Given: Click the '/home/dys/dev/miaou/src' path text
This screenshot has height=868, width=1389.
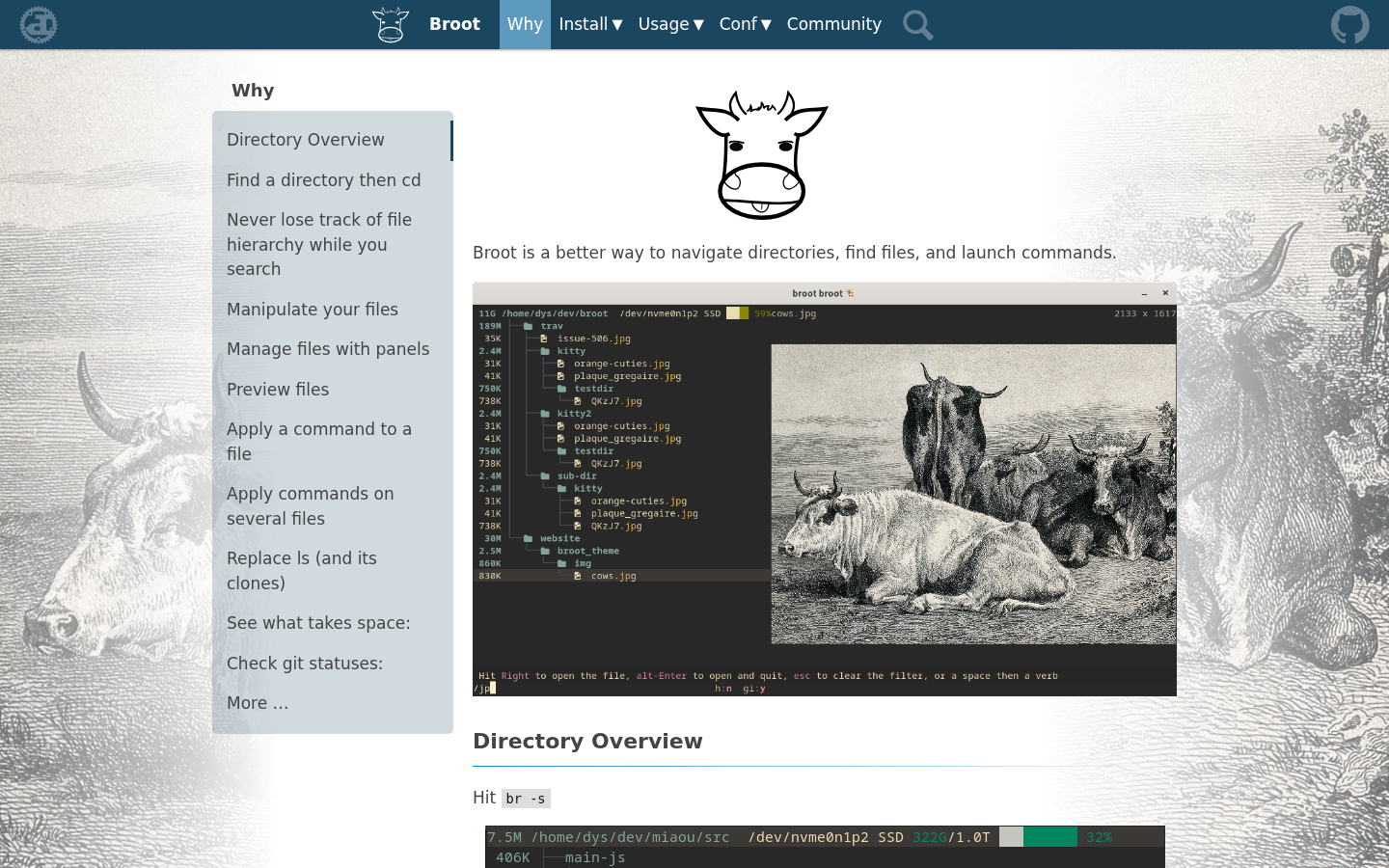Looking at the screenshot, I should point(630,837).
